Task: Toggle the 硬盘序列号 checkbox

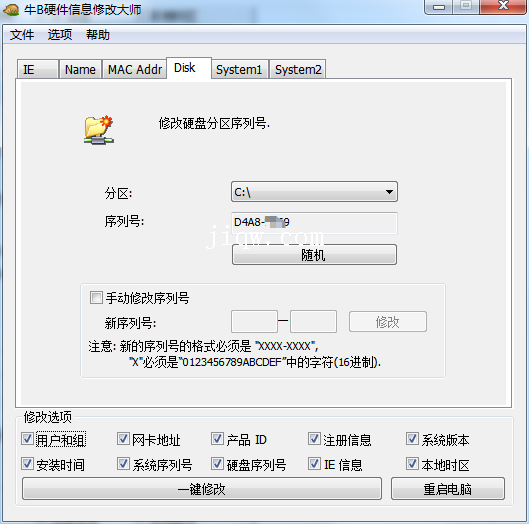Action: pos(217,464)
